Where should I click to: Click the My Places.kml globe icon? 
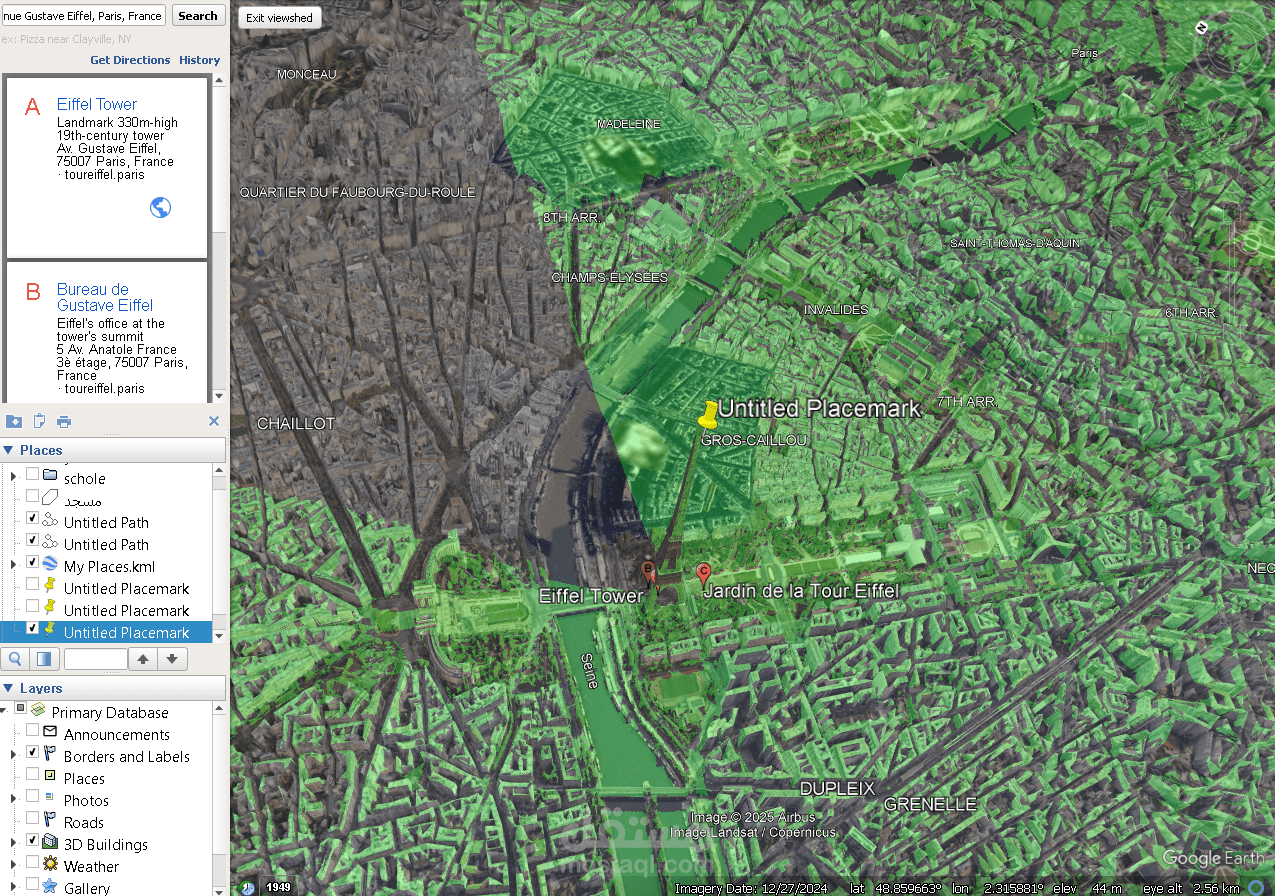tap(50, 564)
